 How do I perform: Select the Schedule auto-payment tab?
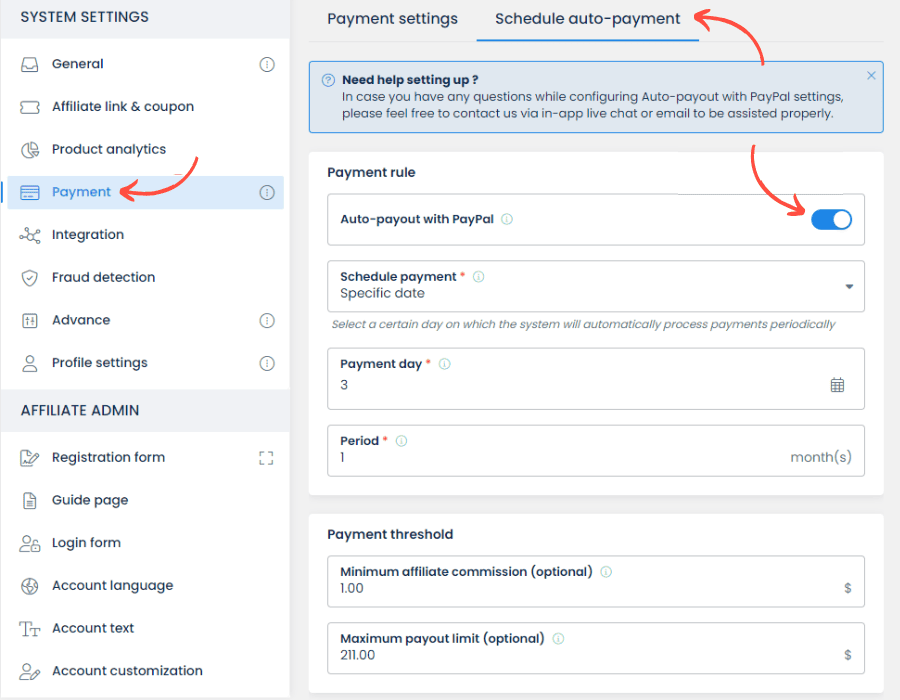click(x=587, y=19)
